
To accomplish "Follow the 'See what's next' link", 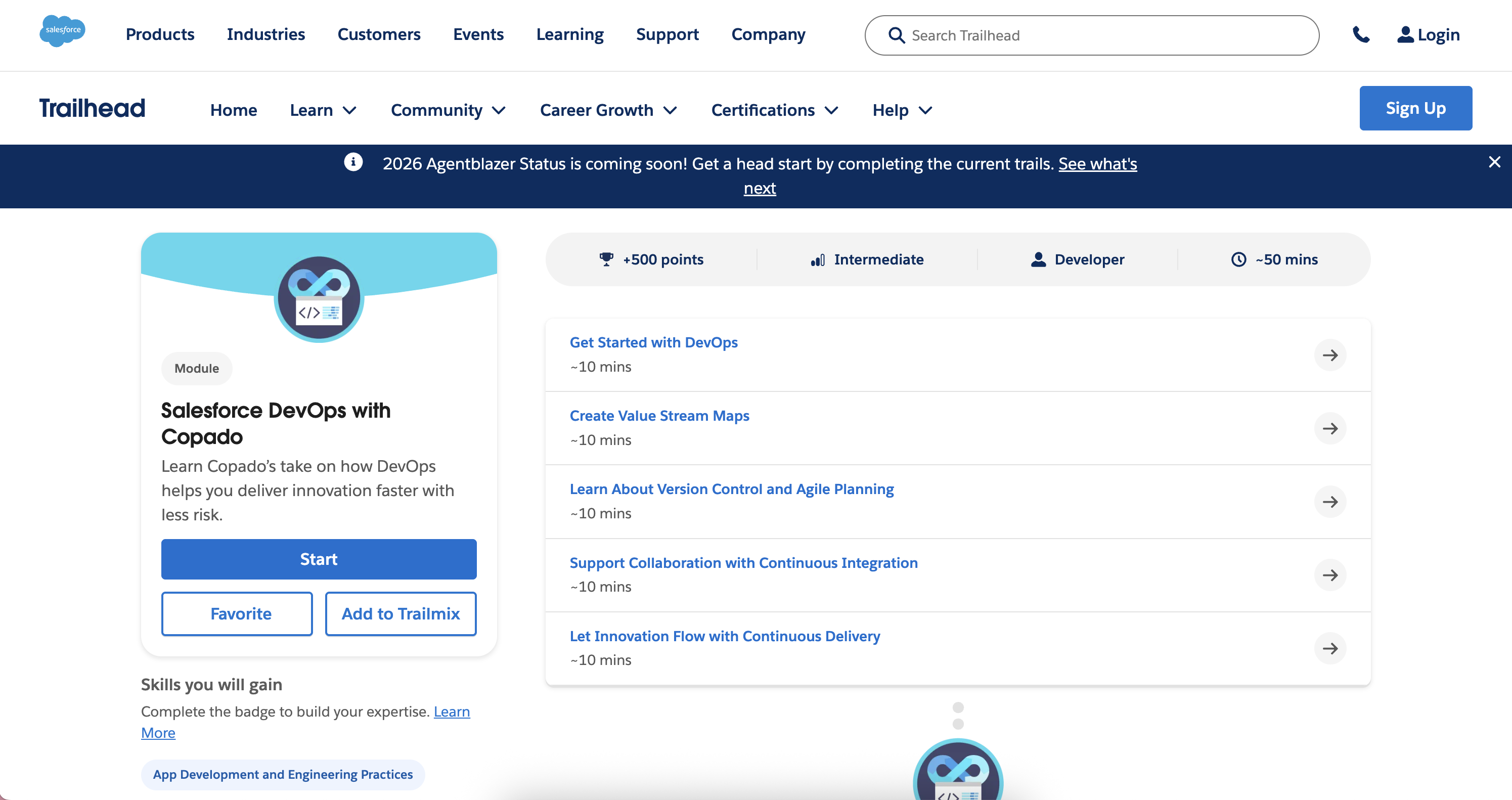I will pos(1098,164).
